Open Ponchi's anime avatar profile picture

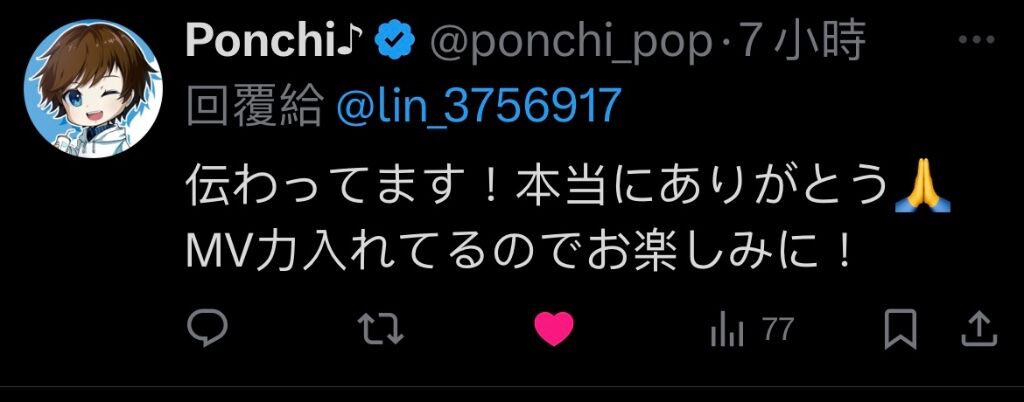point(91,89)
